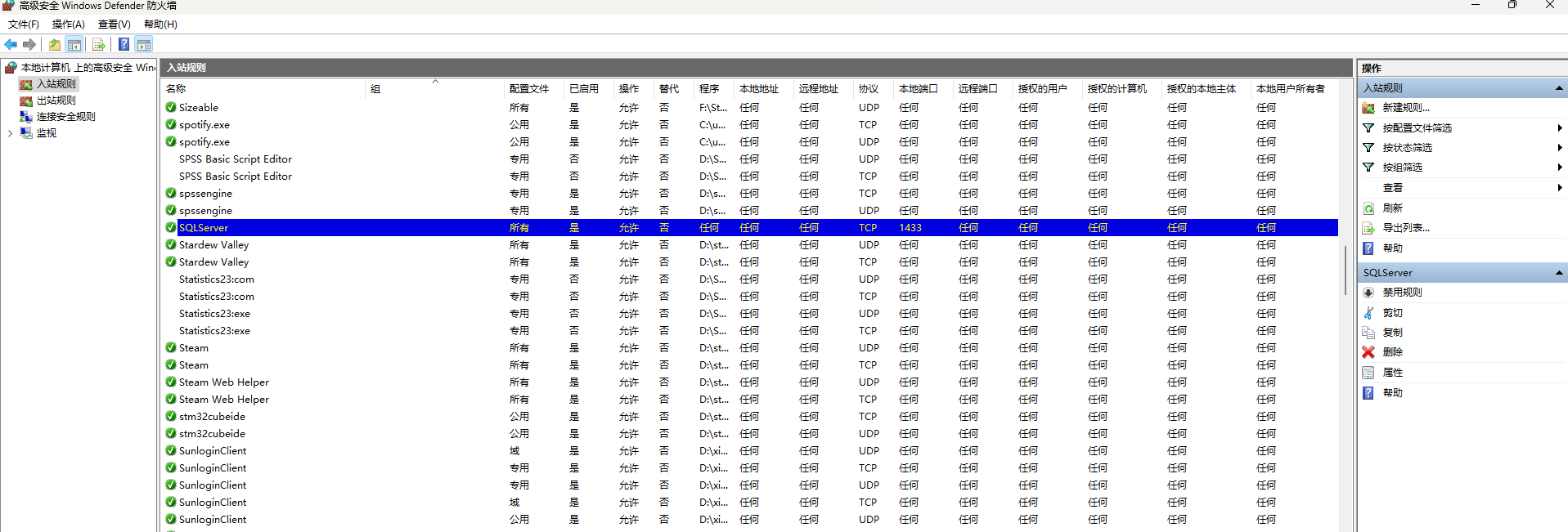Select 出站规则 in the left tree
Screen dimensions: 1568x532
56,101
